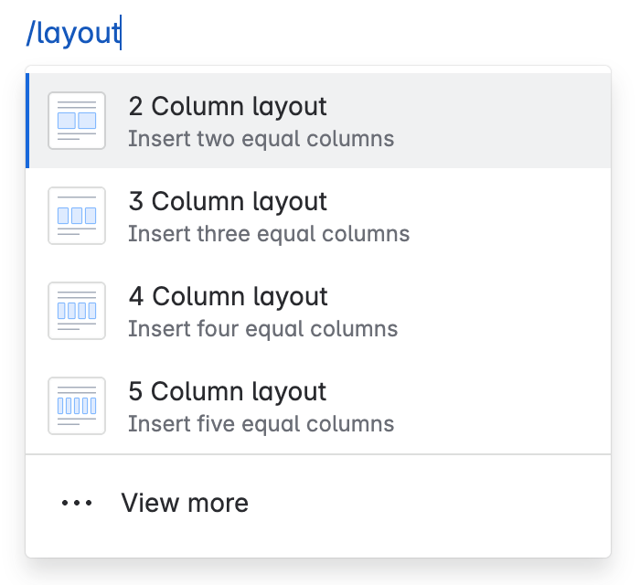The height and width of the screenshot is (585, 640).
Task: Select the "2 Column layout" title
Action: pos(227,107)
